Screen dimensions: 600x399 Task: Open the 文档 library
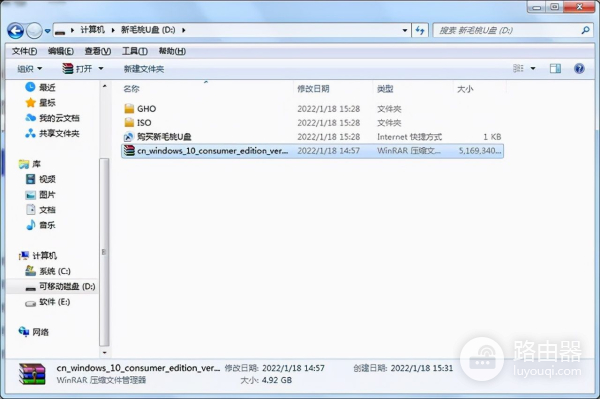tap(47, 210)
